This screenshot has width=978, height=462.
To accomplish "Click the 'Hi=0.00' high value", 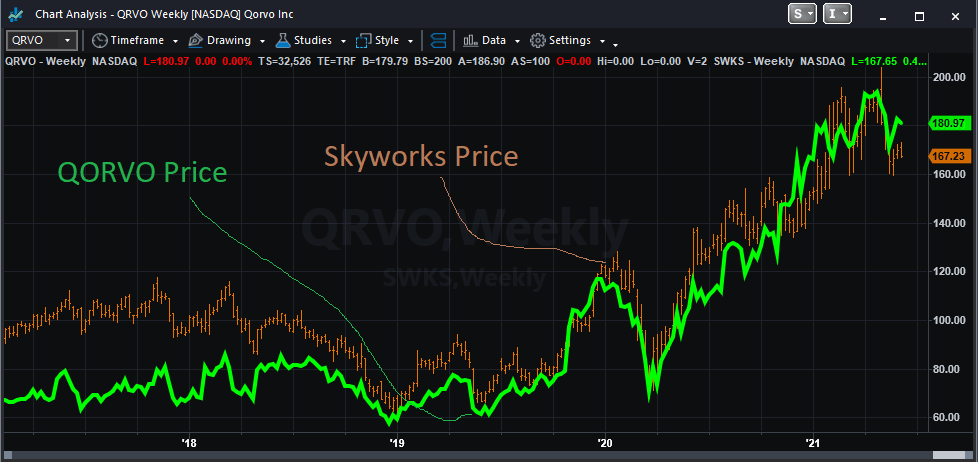I will 616,61.
